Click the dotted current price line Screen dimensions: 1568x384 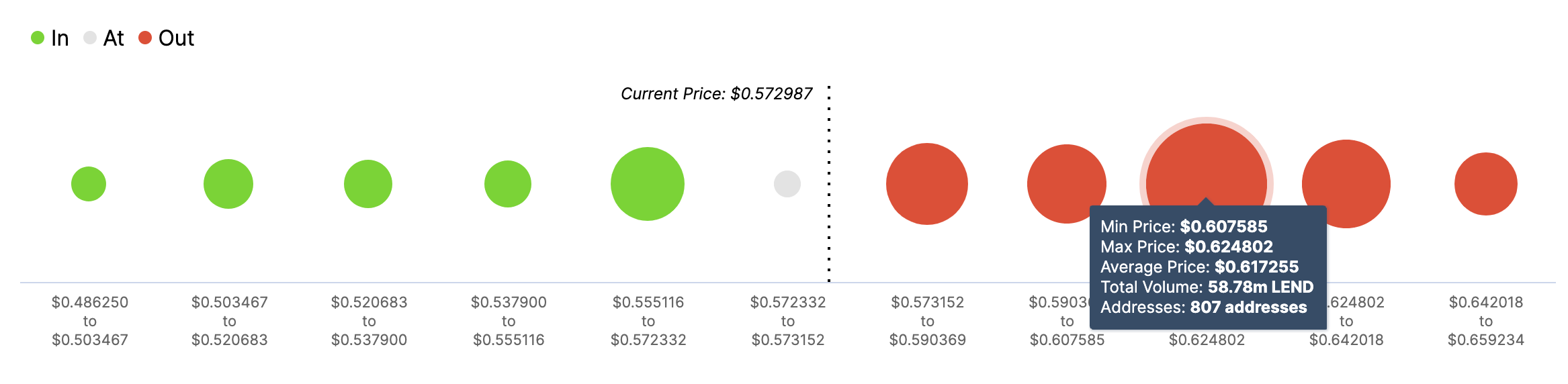829,184
